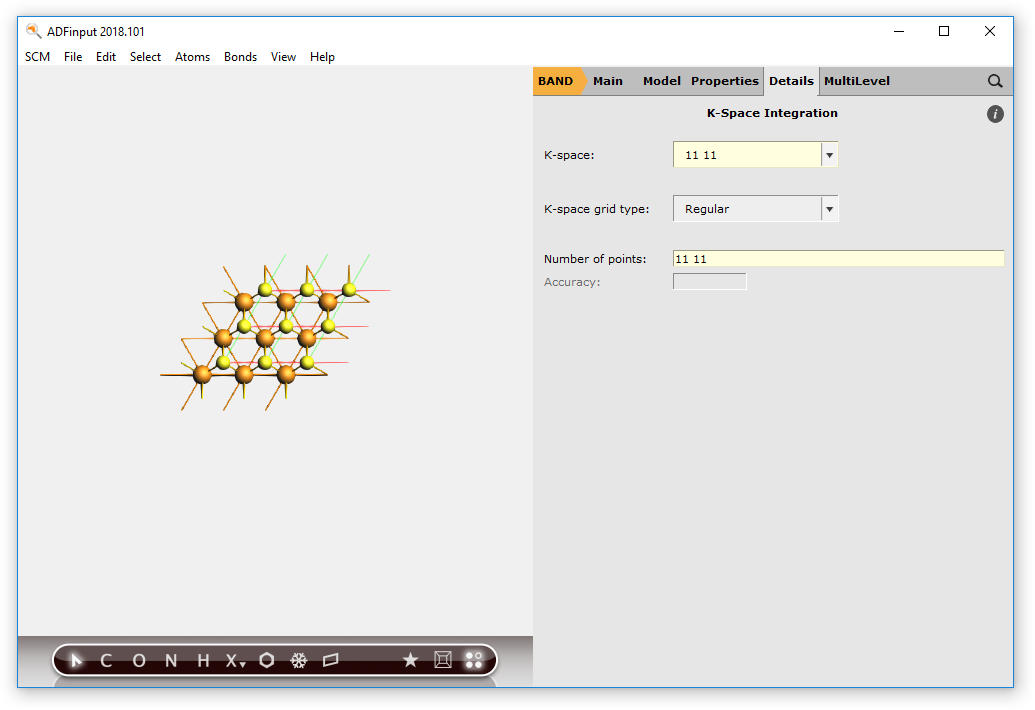Viewport: 1035px width, 710px height.
Task: Choose the Hydrogen atom tool
Action: click(203, 660)
